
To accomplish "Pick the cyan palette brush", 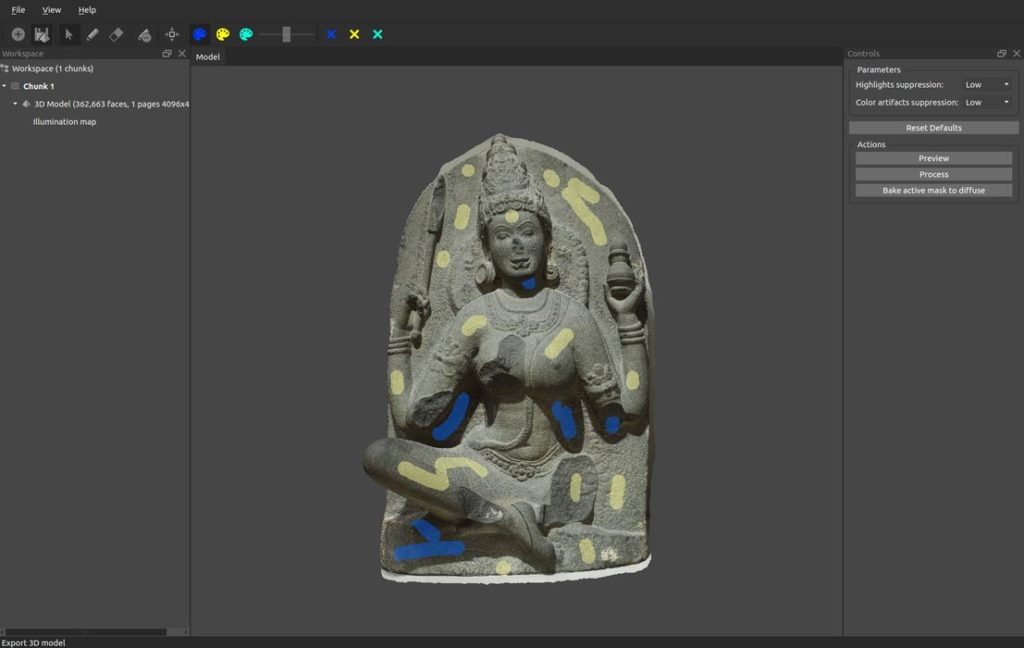I will 246,34.
